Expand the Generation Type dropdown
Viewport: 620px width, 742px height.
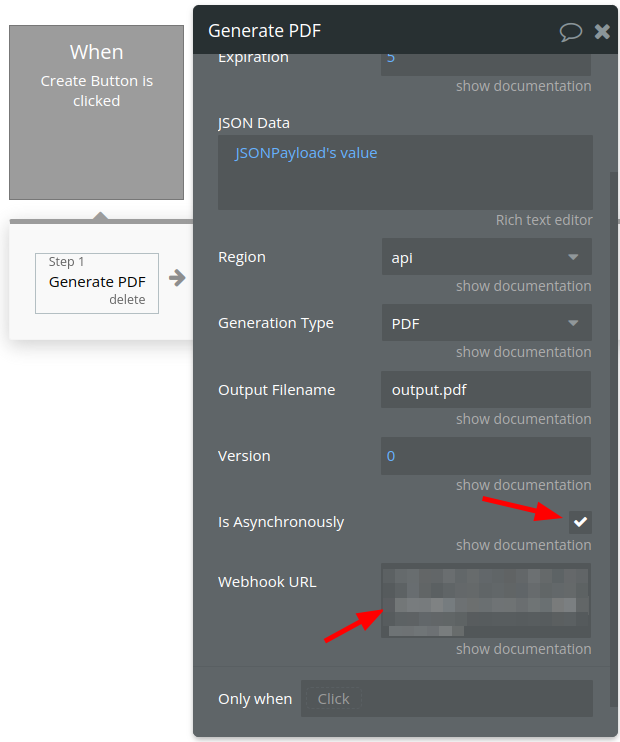[486, 323]
